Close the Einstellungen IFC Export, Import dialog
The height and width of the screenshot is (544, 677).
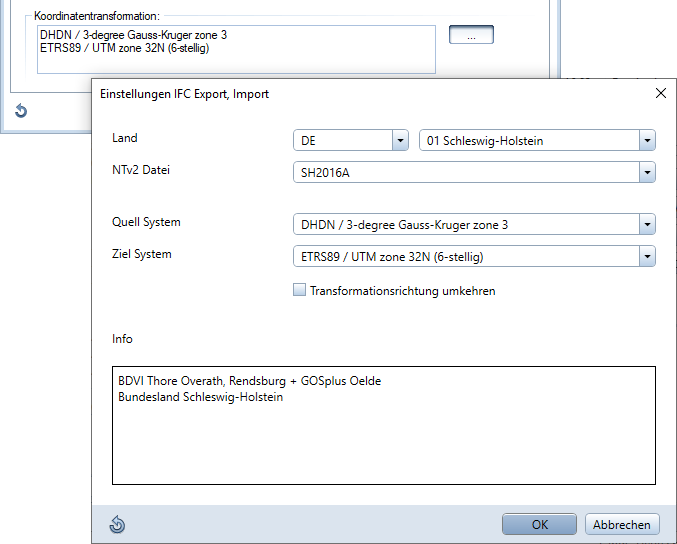coord(660,93)
